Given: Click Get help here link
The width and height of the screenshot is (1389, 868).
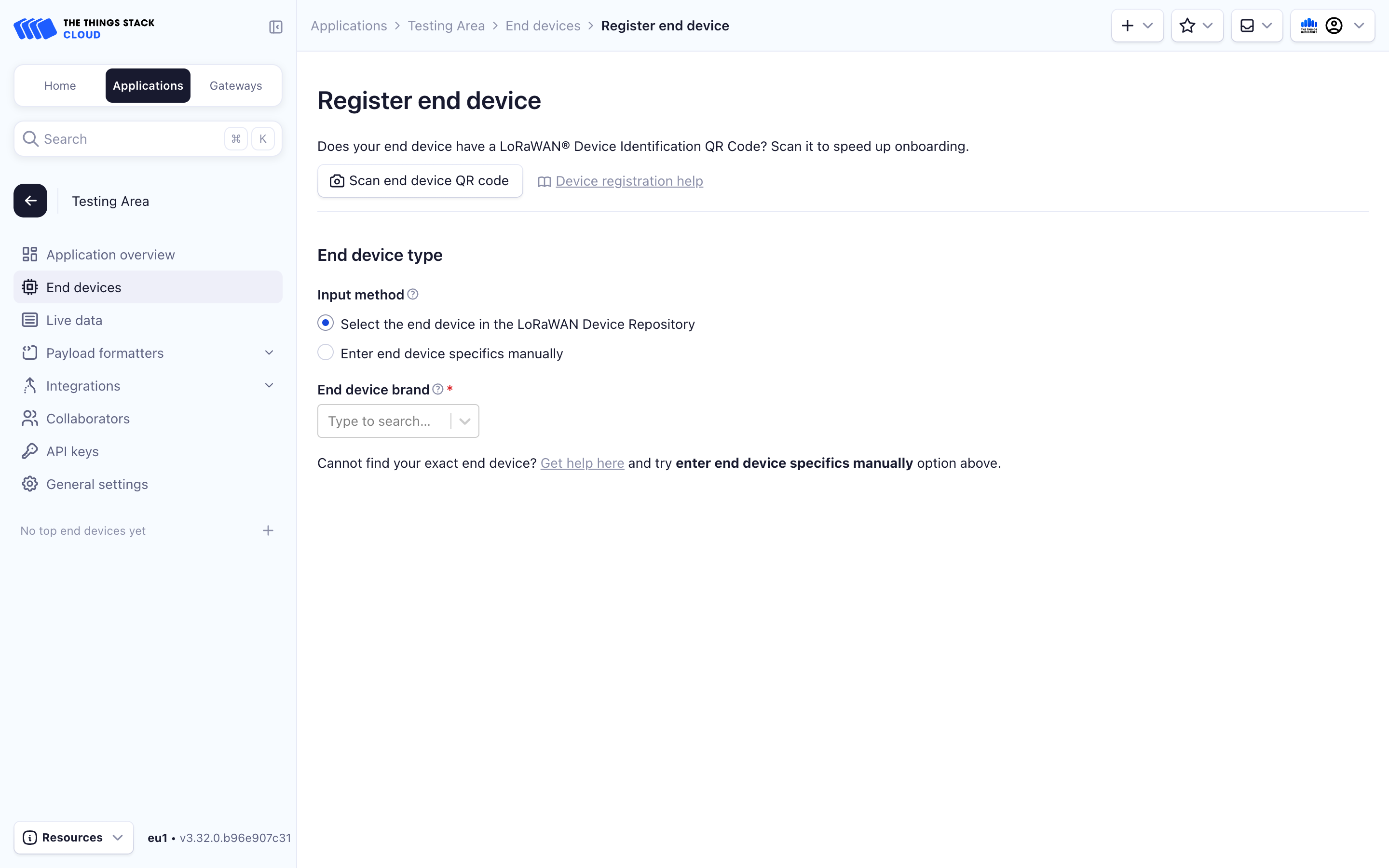Looking at the screenshot, I should 582,463.
